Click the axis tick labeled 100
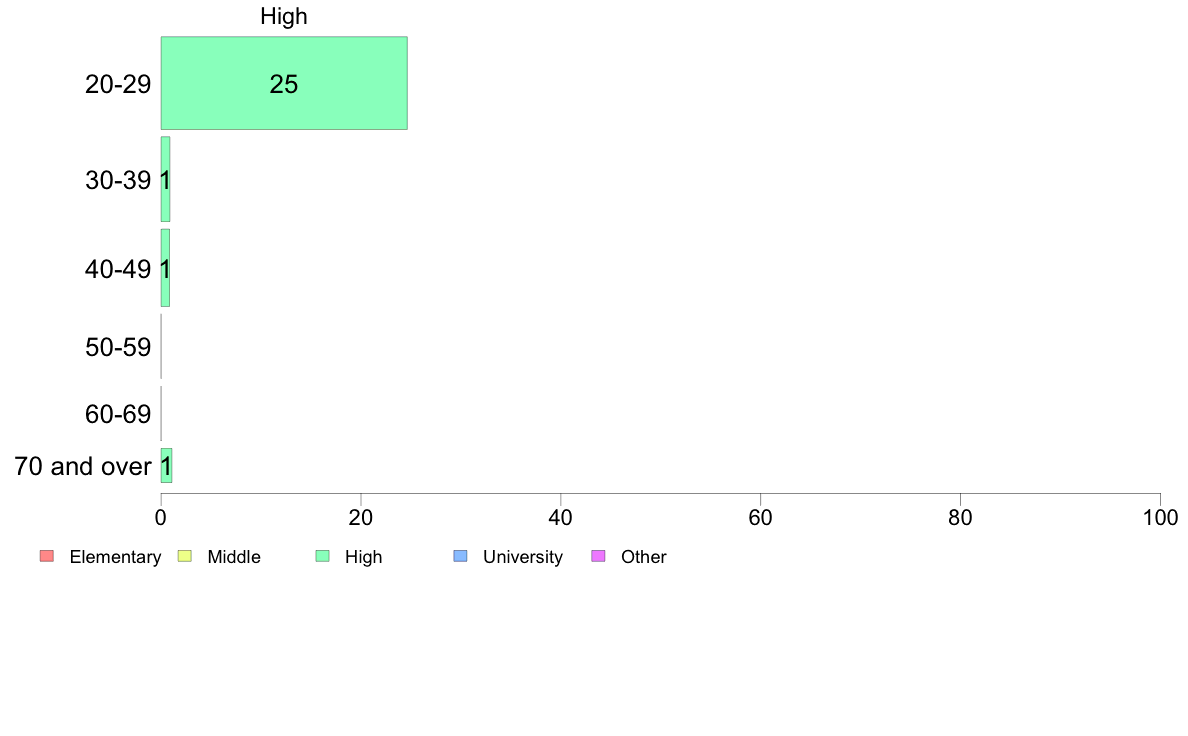 (1161, 518)
